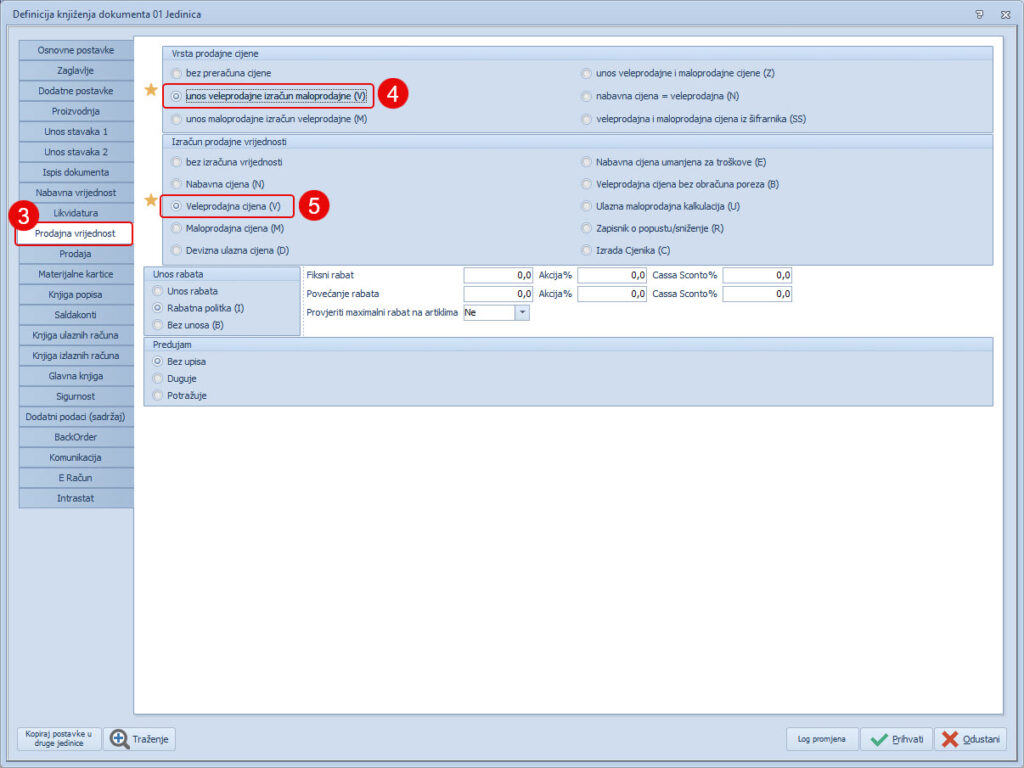Select 'Duguje' under Predujam
Viewport: 1024px width, 768px height.
(157, 378)
